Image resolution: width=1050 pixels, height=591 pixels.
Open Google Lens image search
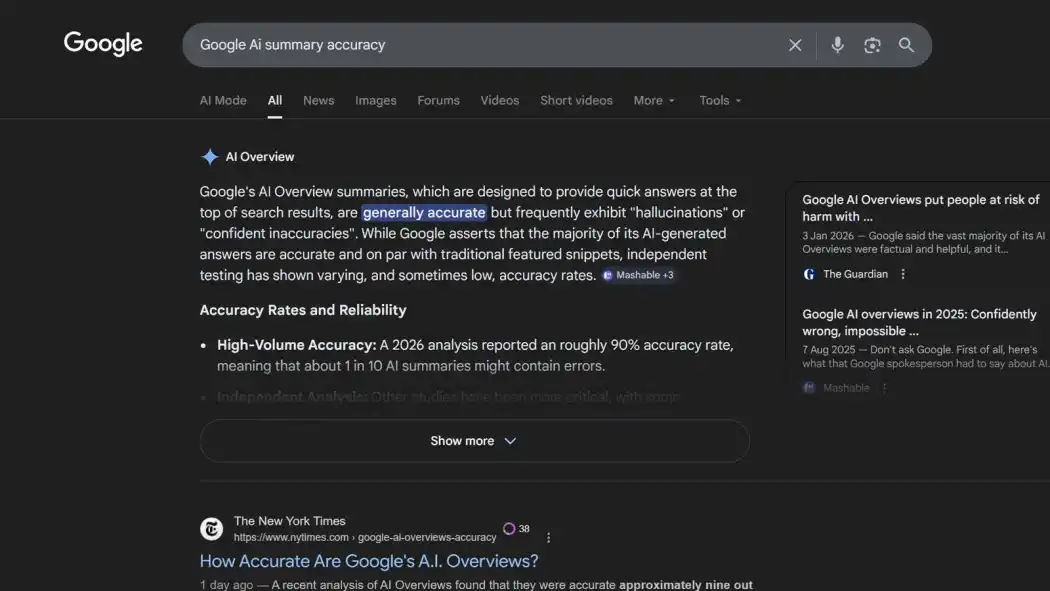[x=871, y=44]
